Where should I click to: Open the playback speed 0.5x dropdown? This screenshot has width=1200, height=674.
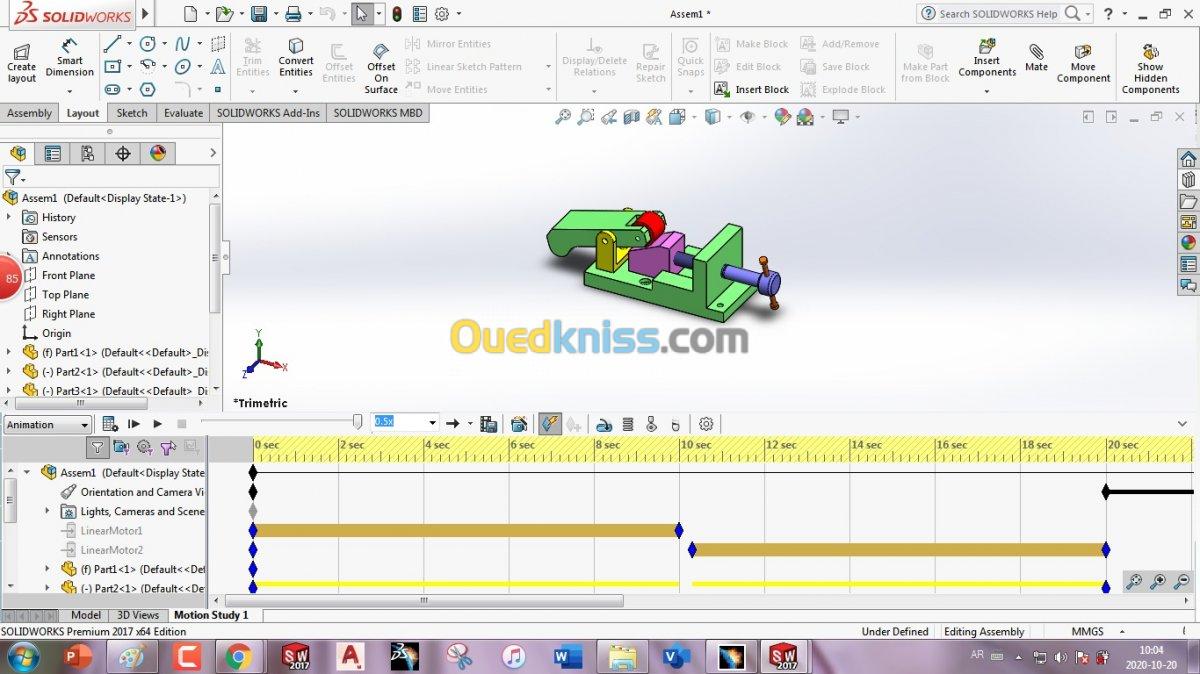405,423
